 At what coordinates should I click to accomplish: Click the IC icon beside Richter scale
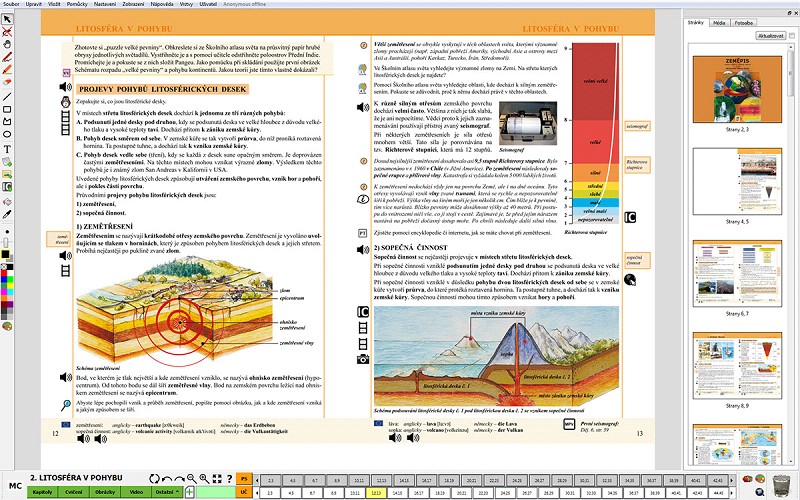[630, 217]
